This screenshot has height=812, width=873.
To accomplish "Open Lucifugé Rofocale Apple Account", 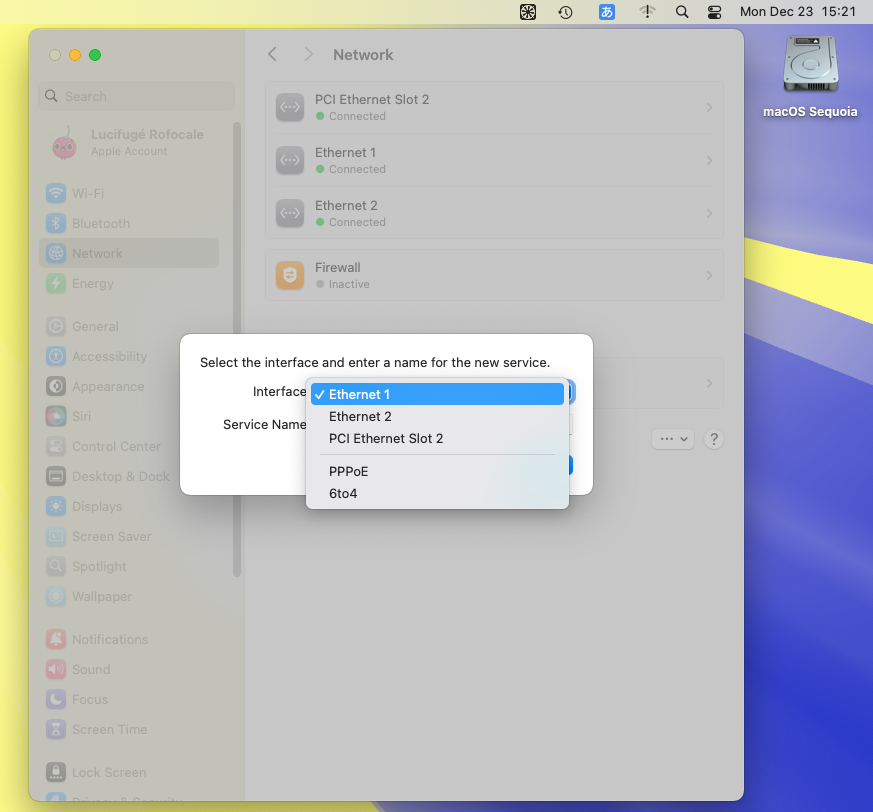I will 129,143.
